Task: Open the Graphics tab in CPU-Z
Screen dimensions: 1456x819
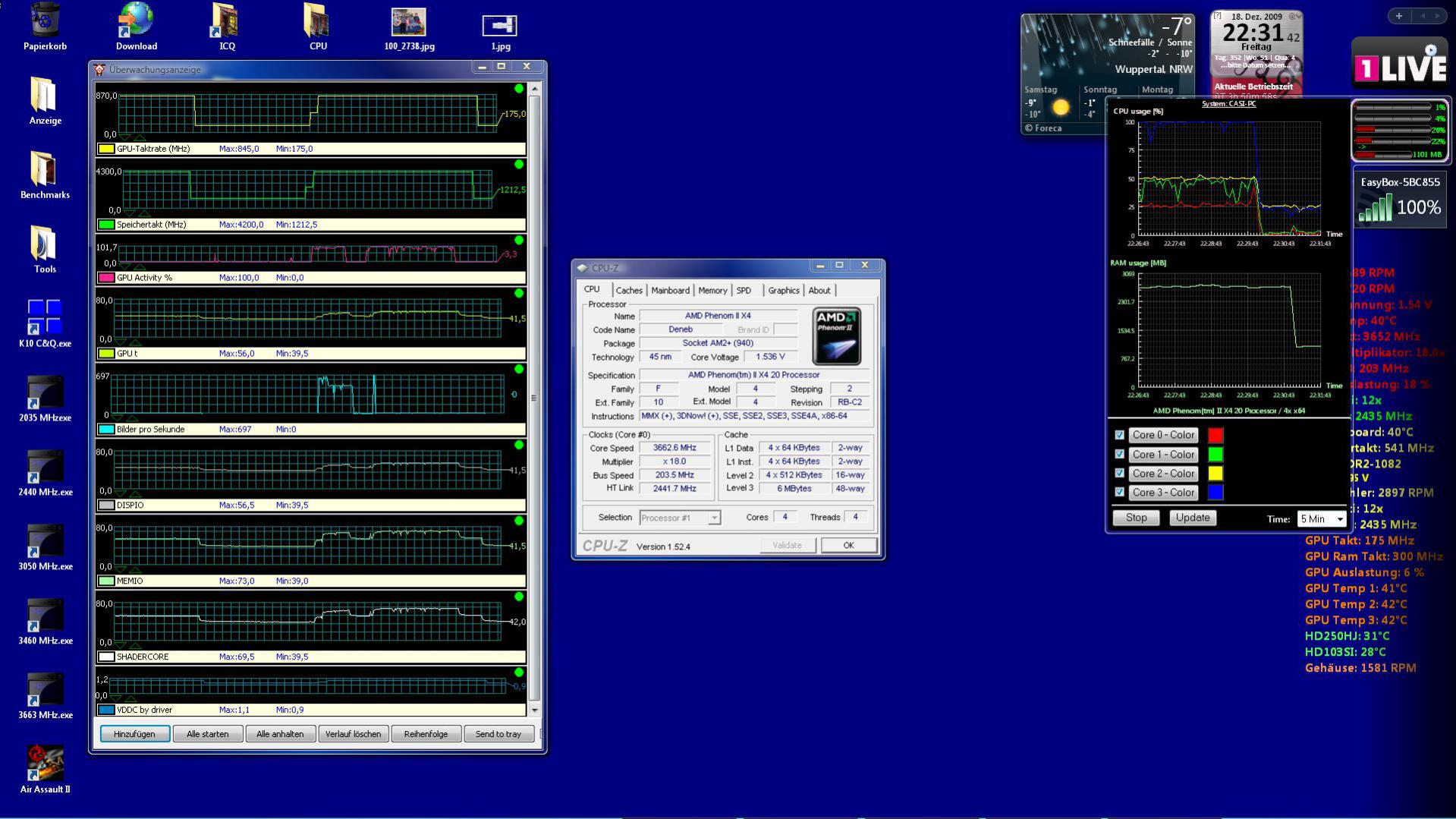Action: pyautogui.click(x=784, y=291)
